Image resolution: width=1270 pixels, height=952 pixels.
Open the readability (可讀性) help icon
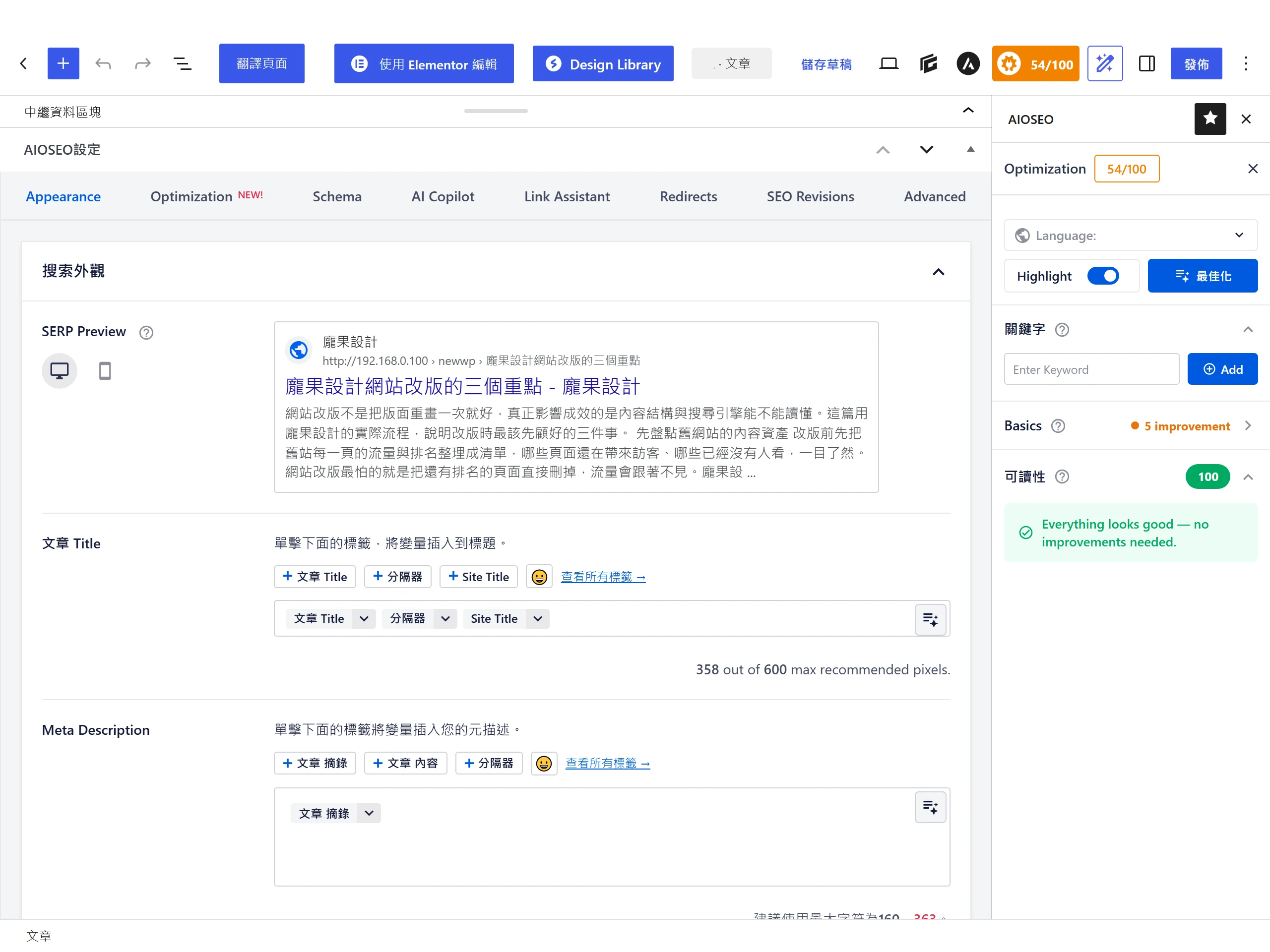click(x=1062, y=476)
